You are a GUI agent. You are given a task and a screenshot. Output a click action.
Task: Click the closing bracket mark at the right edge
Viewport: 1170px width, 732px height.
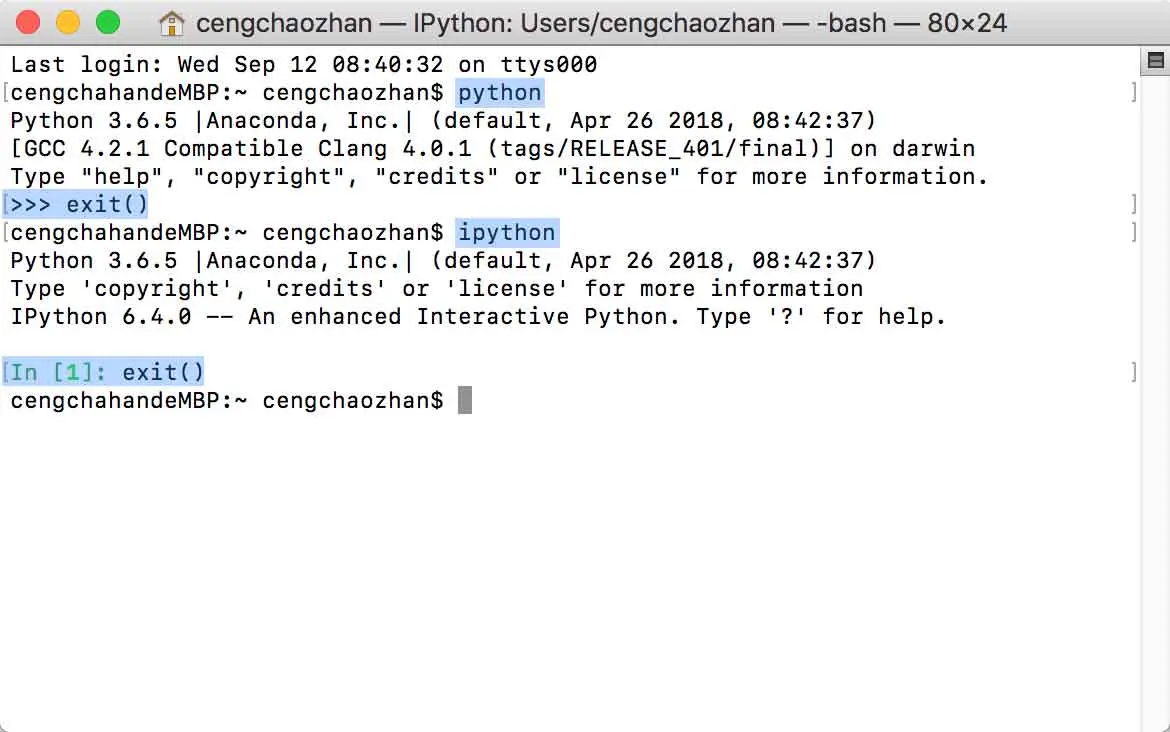pyautogui.click(x=1135, y=92)
